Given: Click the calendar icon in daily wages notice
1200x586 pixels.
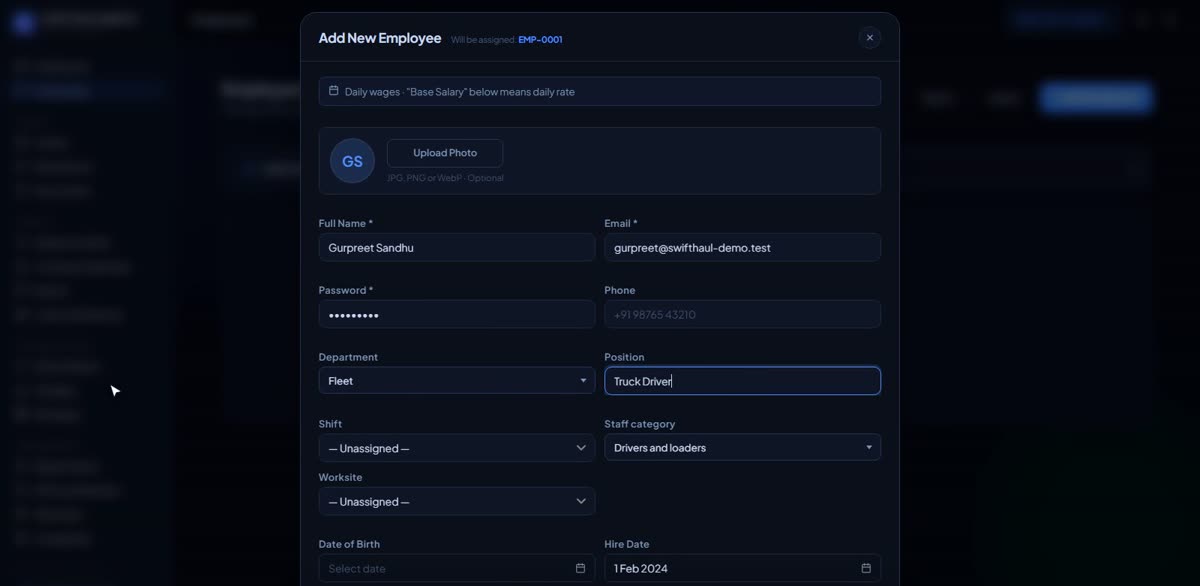Looking at the screenshot, I should [x=334, y=91].
